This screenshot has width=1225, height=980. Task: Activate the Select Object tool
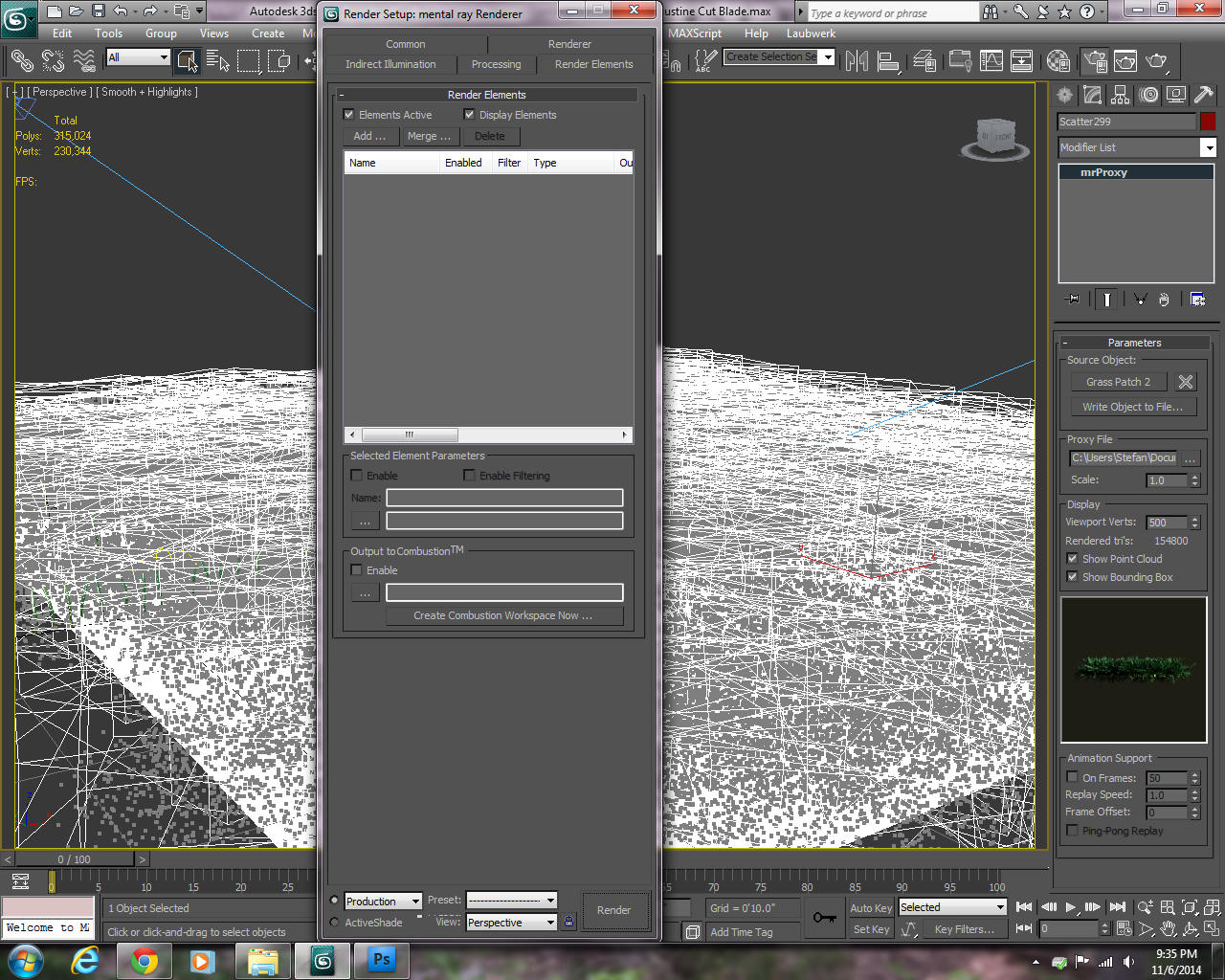[x=187, y=61]
